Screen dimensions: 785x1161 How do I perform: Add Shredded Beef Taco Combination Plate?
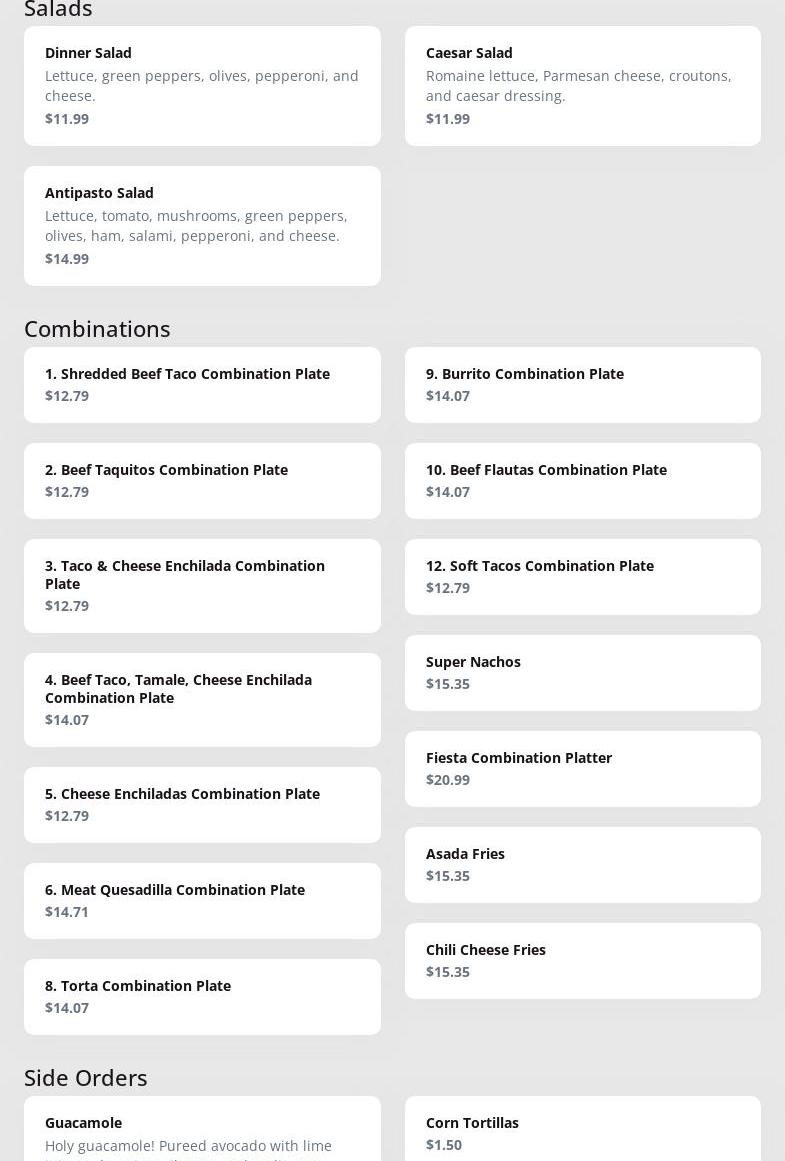[x=202, y=385]
